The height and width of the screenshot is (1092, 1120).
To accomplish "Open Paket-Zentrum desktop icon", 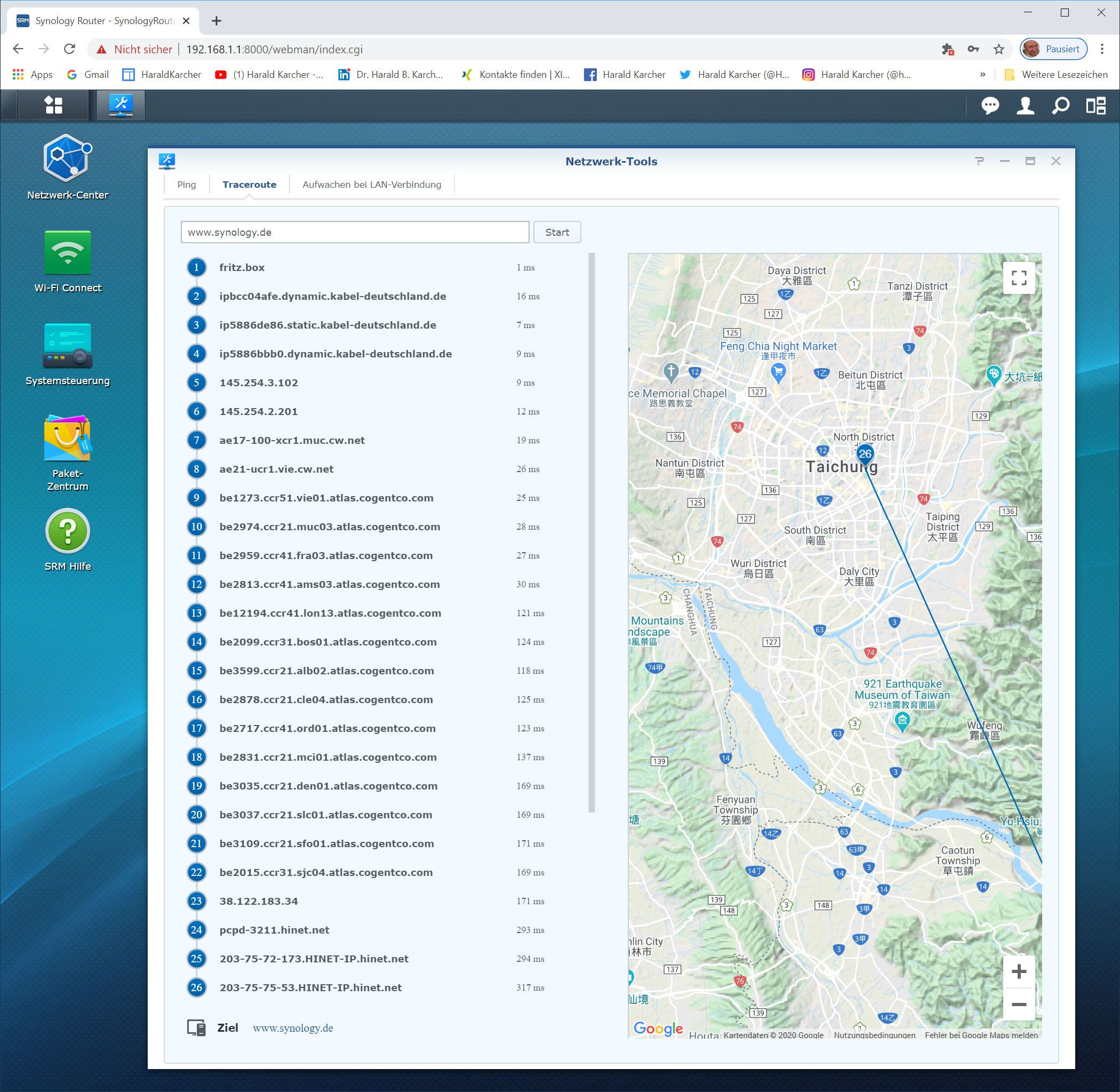I will (67, 439).
